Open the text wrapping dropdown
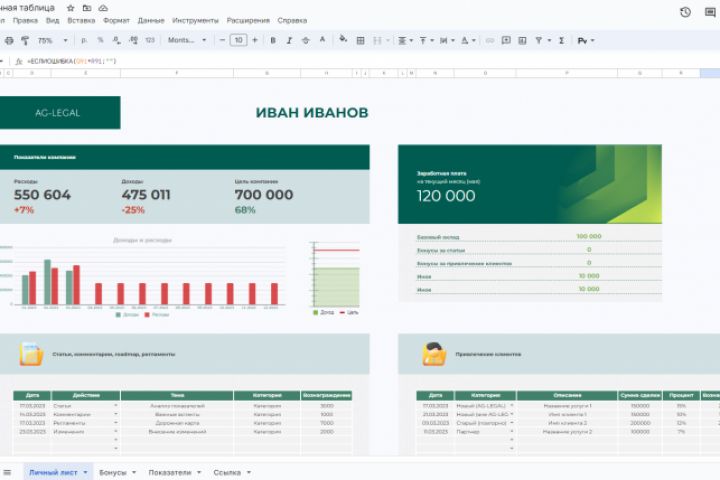The height and width of the screenshot is (480, 720). (x=447, y=40)
